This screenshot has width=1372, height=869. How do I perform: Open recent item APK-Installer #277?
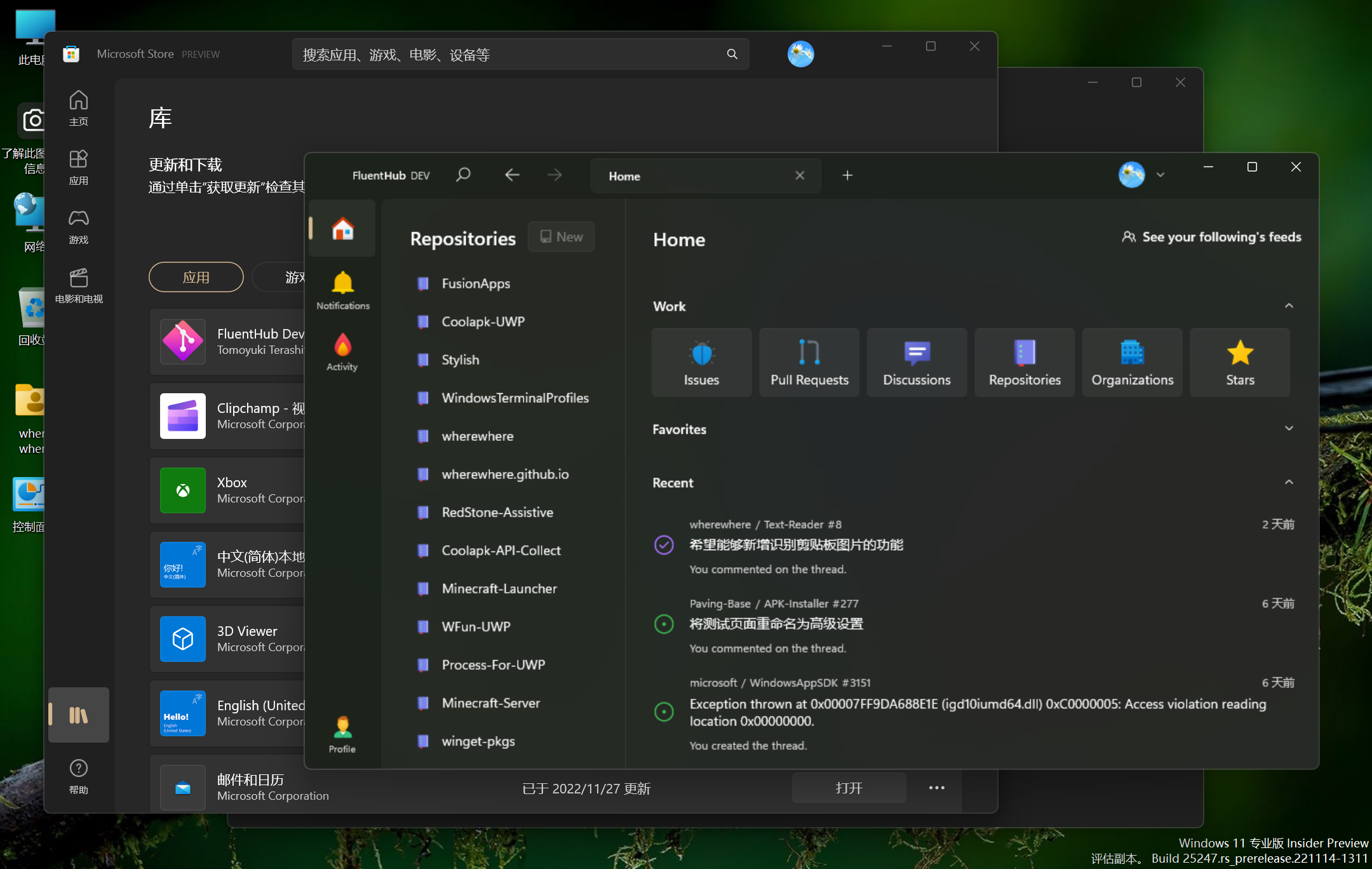[974, 626]
